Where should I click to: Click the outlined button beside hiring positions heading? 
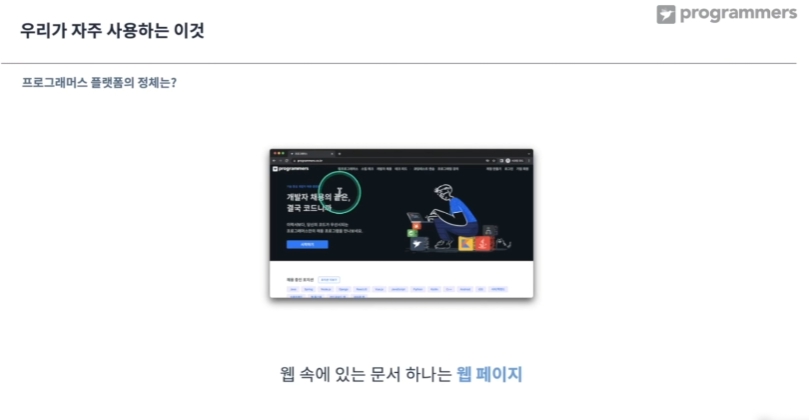329,280
